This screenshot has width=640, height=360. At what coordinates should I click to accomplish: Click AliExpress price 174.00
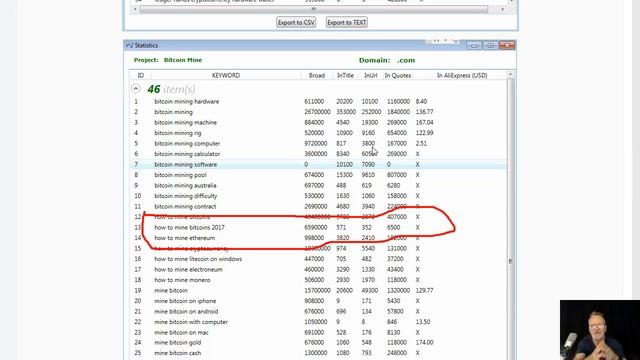click(424, 342)
